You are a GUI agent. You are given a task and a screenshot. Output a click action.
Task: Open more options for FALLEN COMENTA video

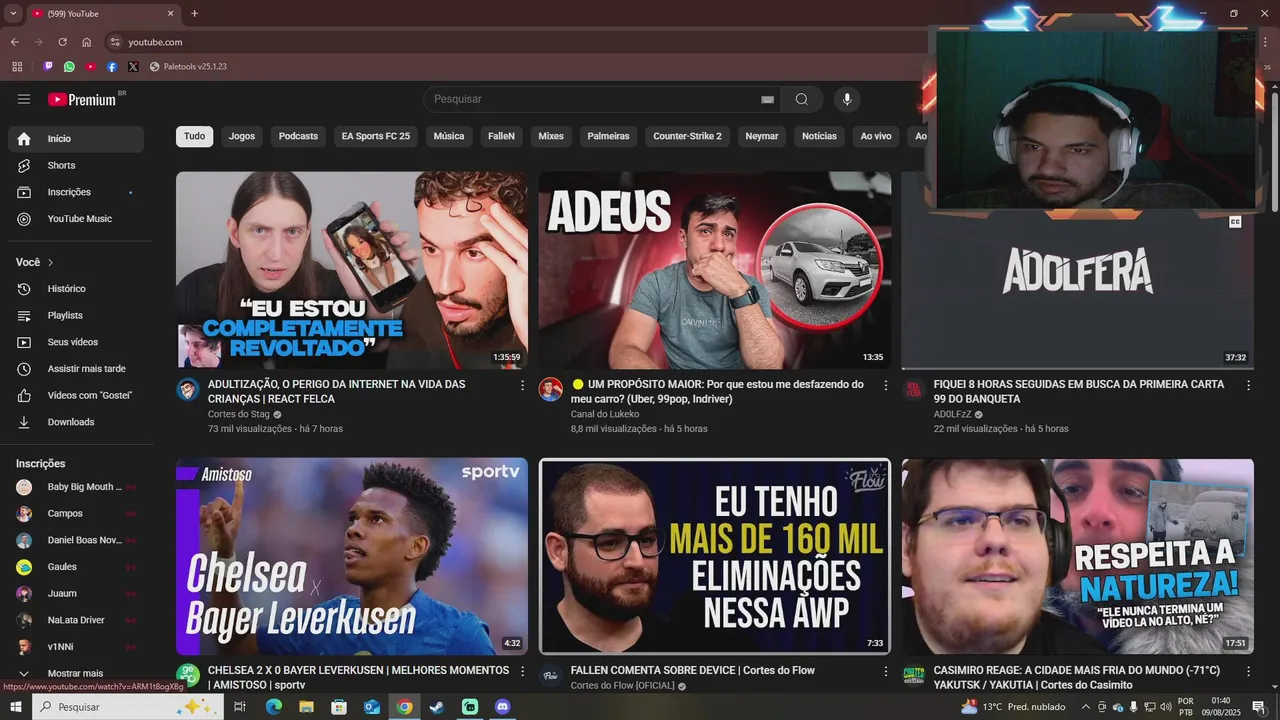point(885,671)
